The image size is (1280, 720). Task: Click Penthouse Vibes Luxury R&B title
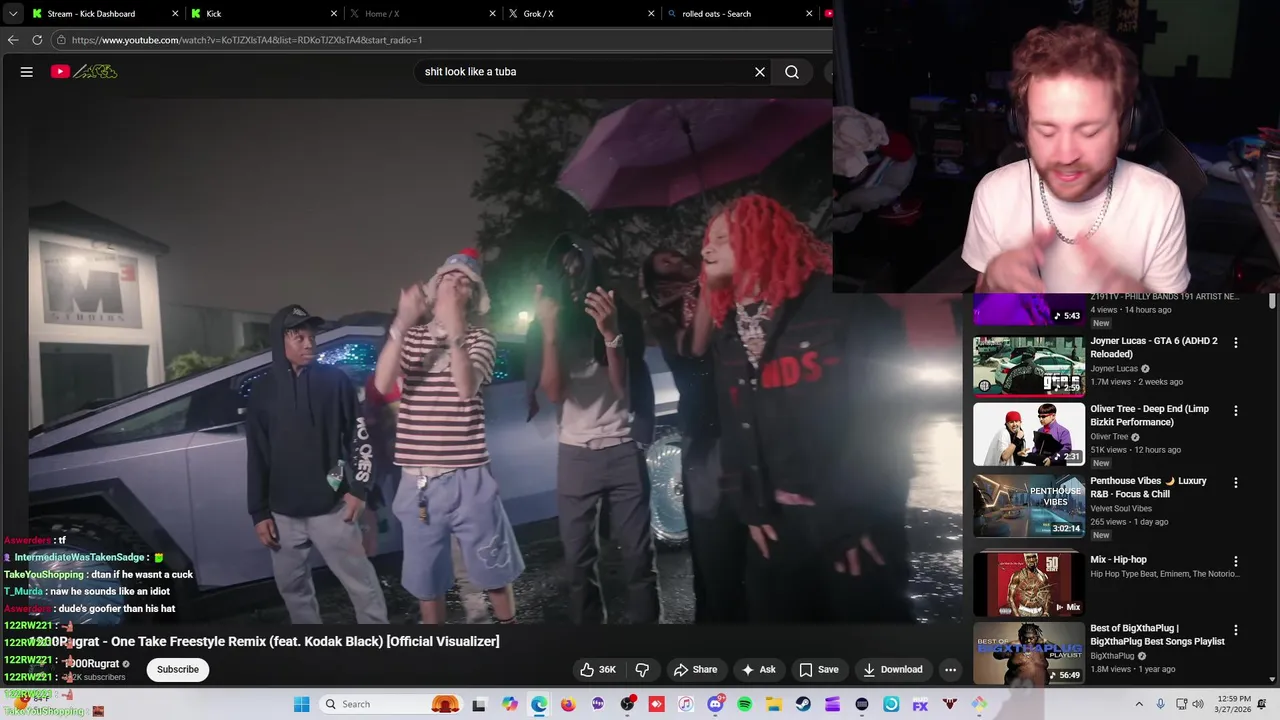1148,487
